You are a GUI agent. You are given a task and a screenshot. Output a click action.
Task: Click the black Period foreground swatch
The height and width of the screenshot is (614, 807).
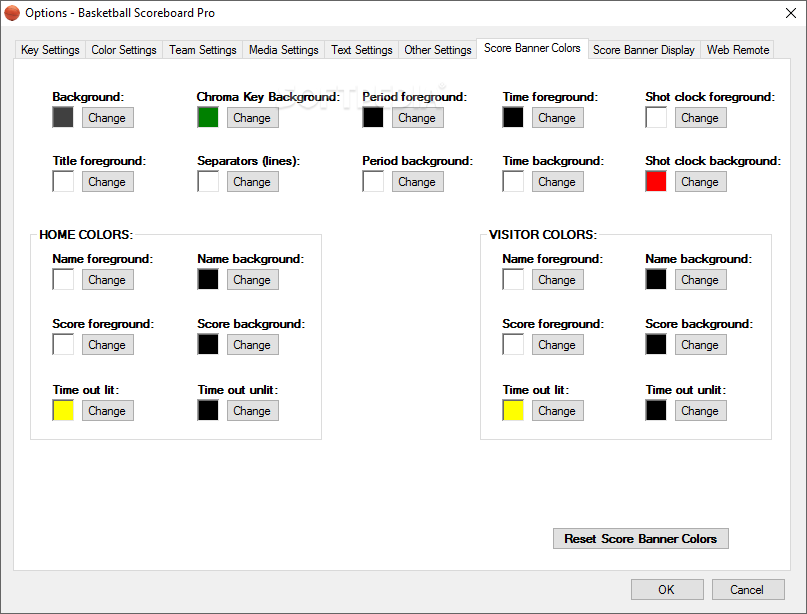click(x=373, y=117)
